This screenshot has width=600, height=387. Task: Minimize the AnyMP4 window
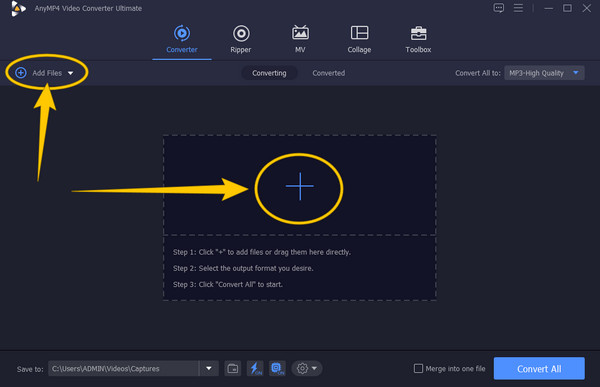pyautogui.click(x=549, y=8)
